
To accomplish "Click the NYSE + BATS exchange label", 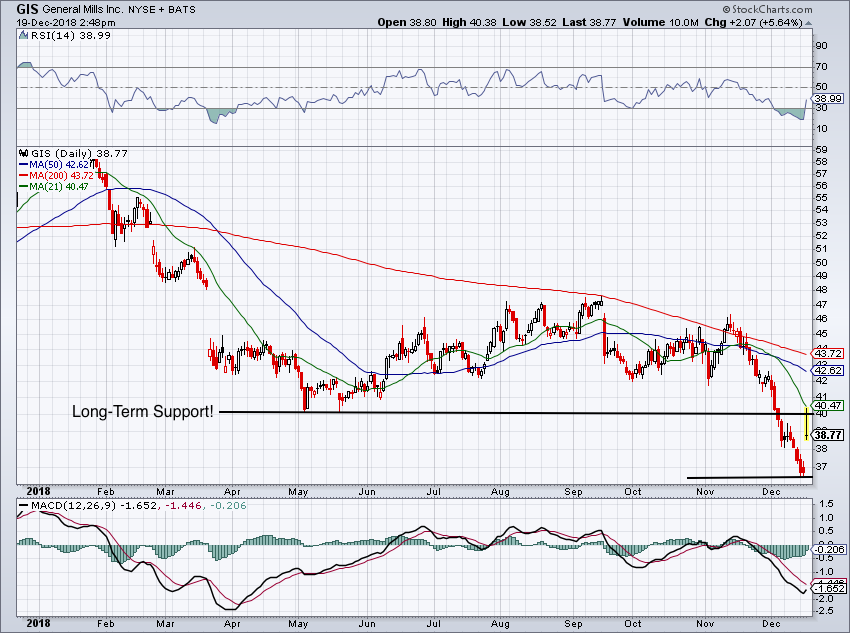I will click(x=162, y=9).
